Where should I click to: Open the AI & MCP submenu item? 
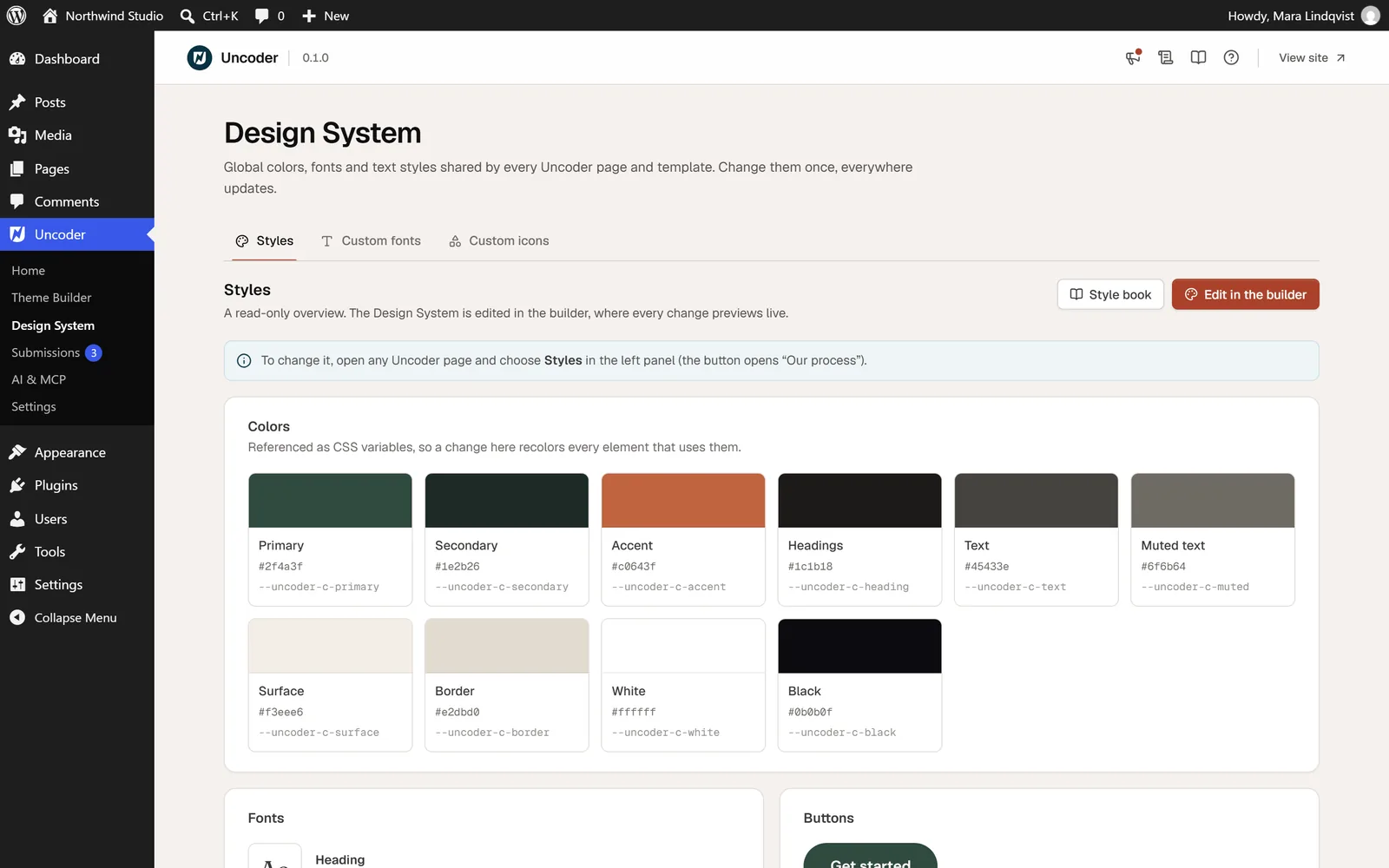[38, 379]
